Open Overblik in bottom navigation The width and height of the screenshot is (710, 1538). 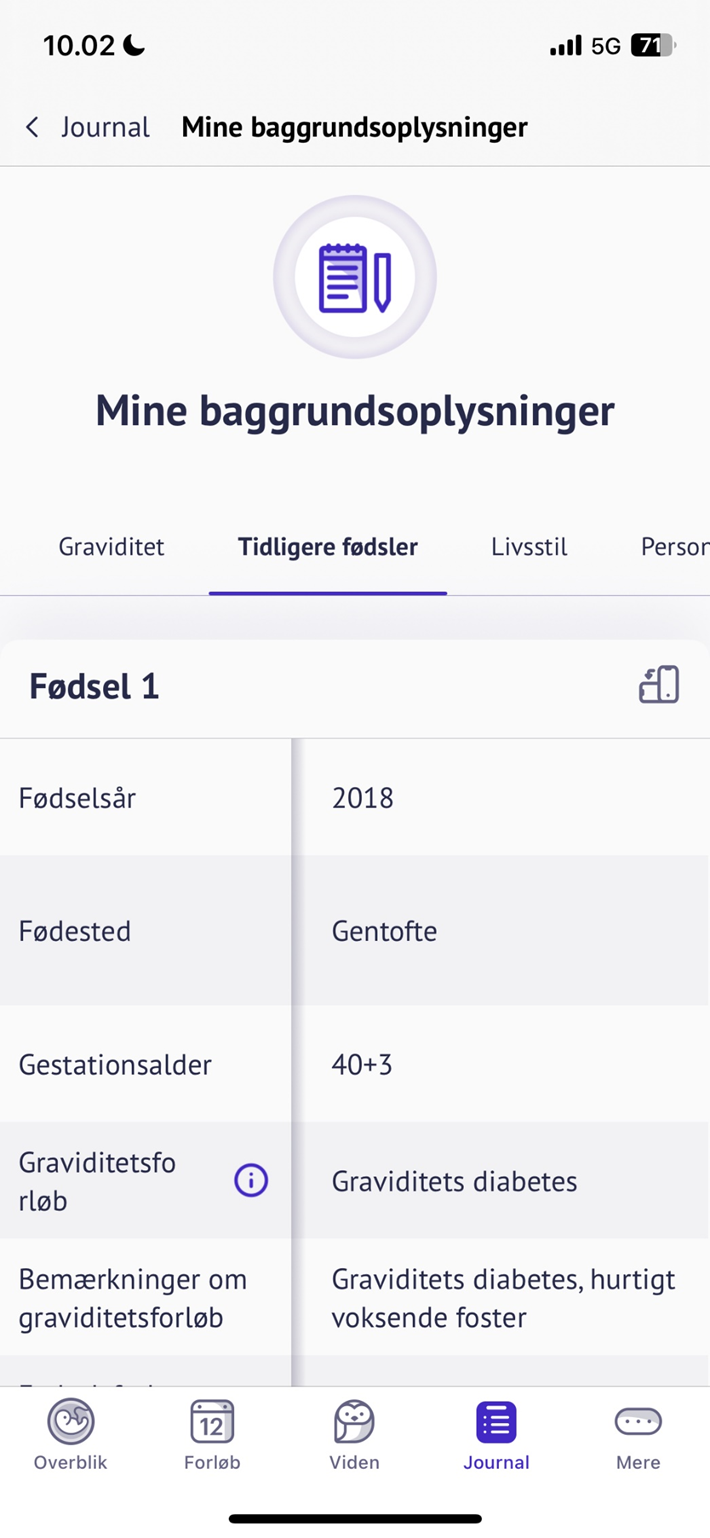(70, 1435)
